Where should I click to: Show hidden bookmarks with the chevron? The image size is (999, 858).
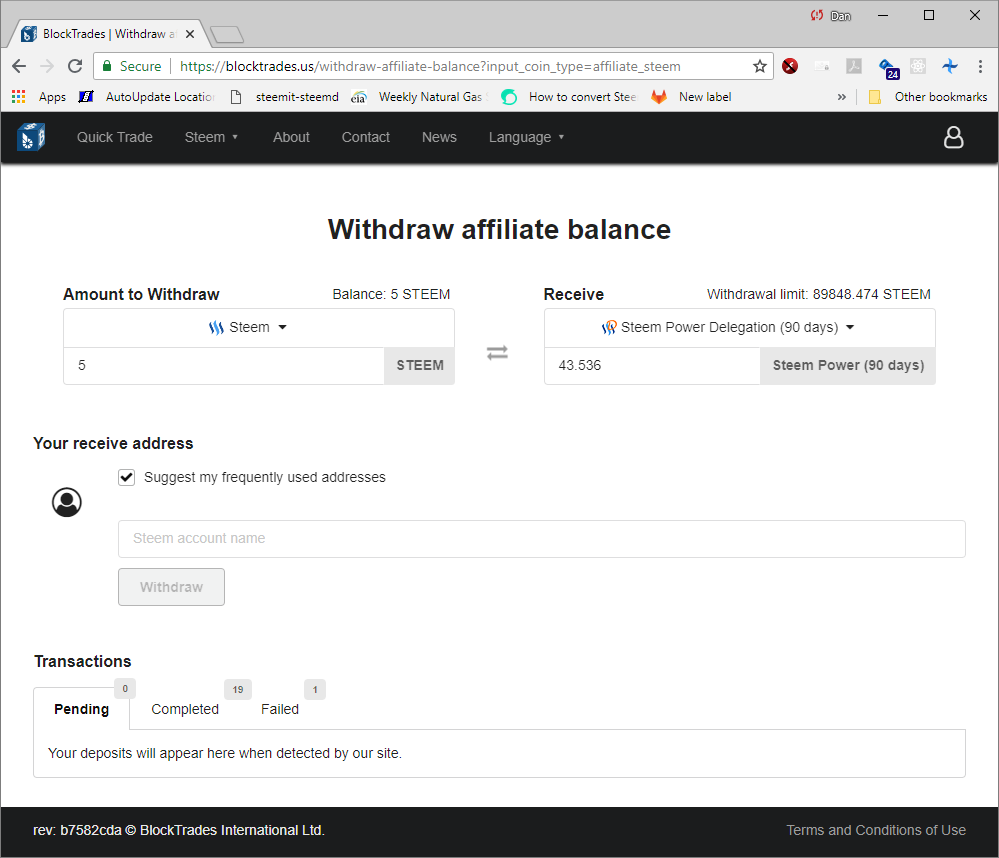coord(842,97)
